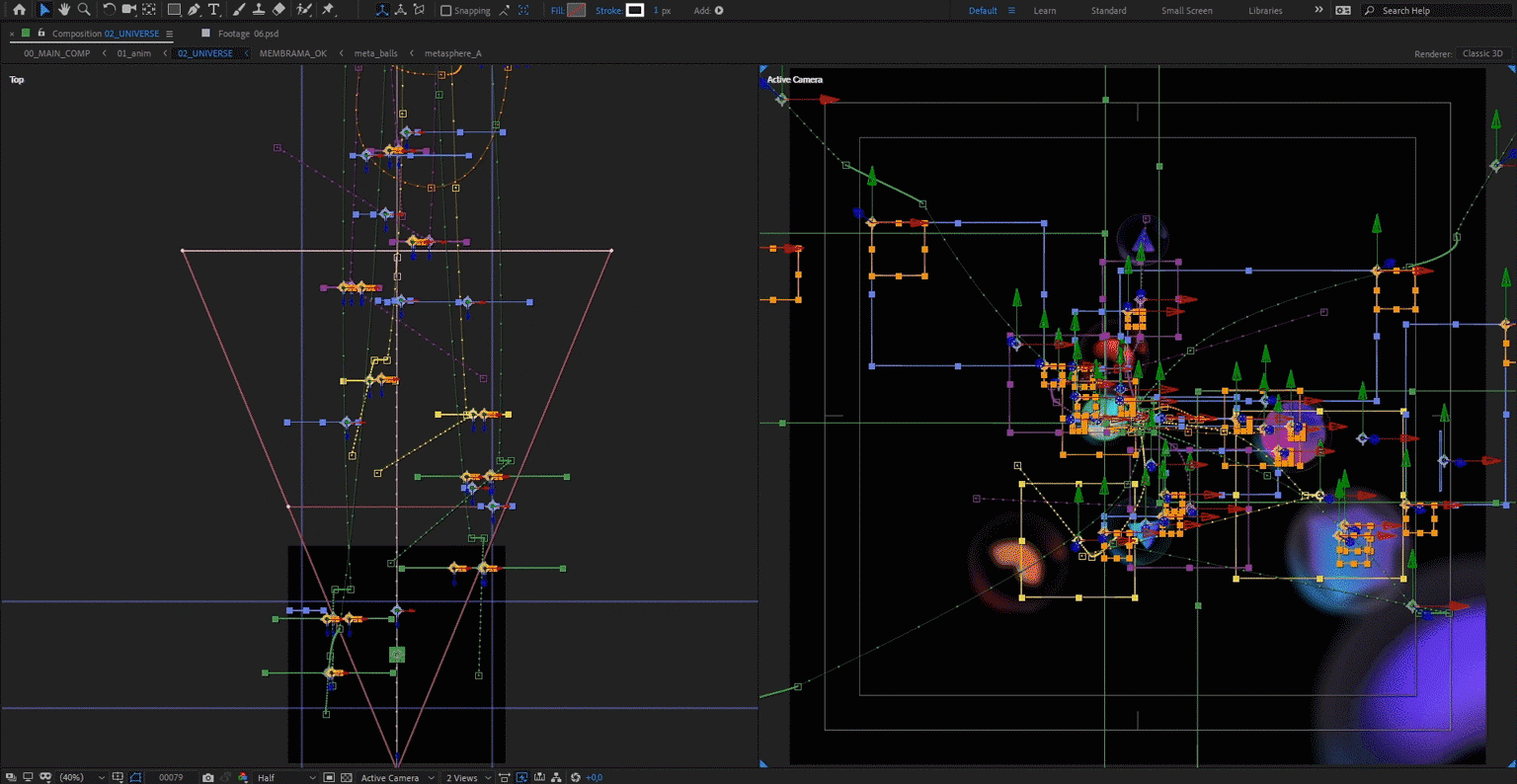Navigate to MEMBRAMA_OK breadcrumb
This screenshot has height=784, width=1517.
click(292, 53)
